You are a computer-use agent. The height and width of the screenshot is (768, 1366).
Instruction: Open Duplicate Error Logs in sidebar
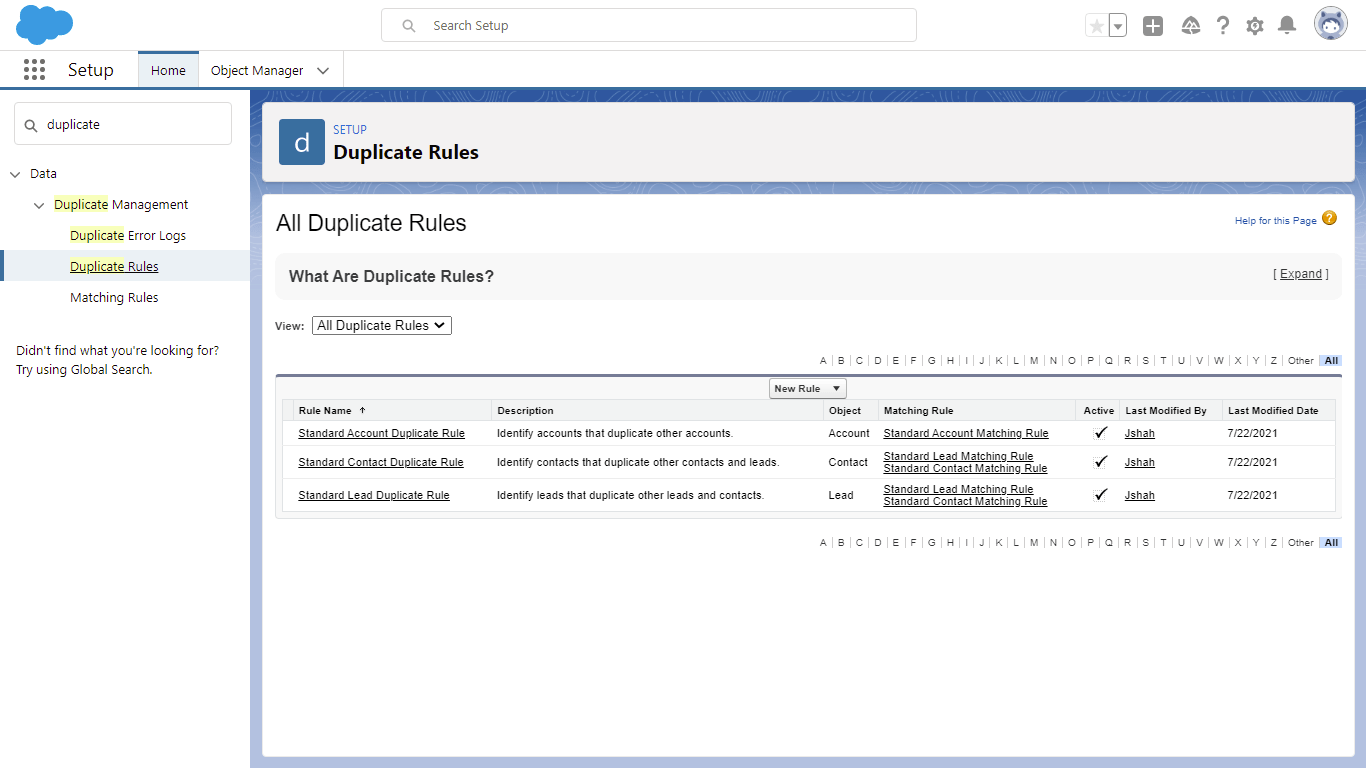pos(128,236)
